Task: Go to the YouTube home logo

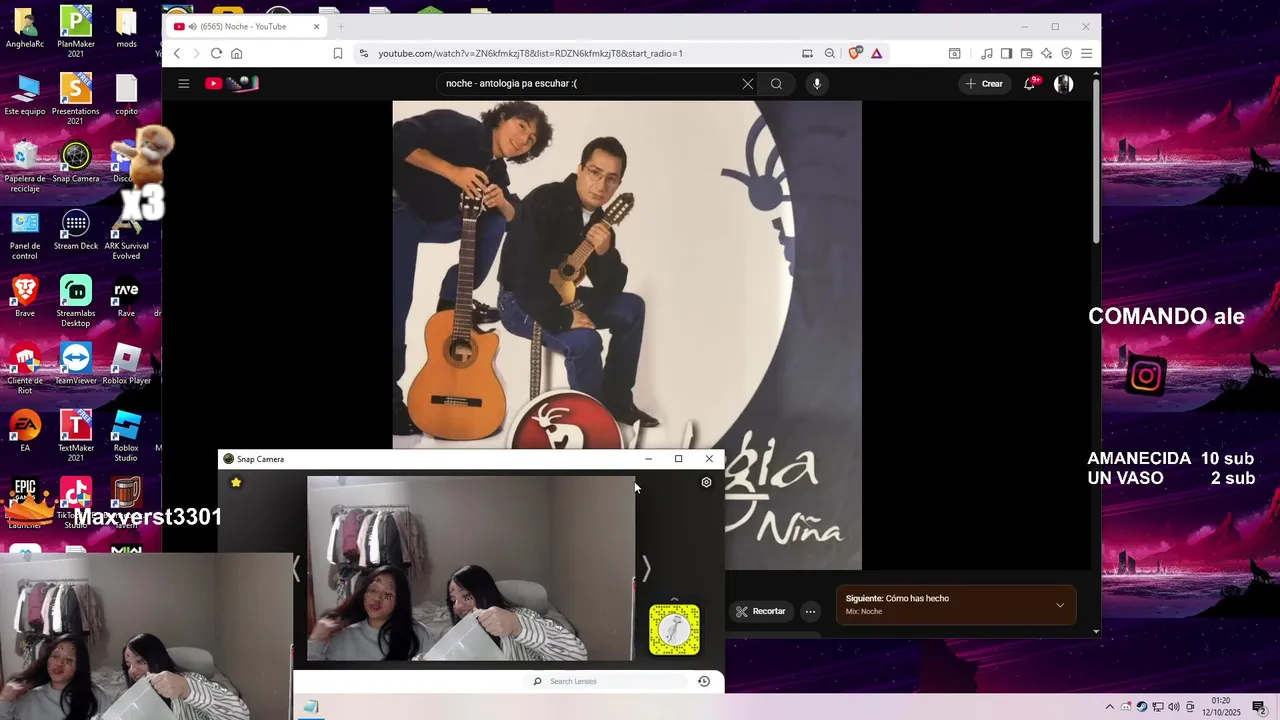Action: [232, 84]
